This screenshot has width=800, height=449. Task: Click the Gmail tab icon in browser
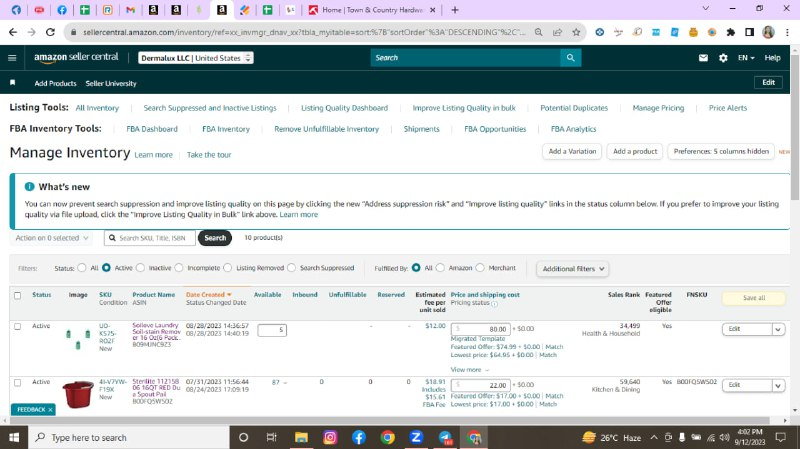click(130, 10)
